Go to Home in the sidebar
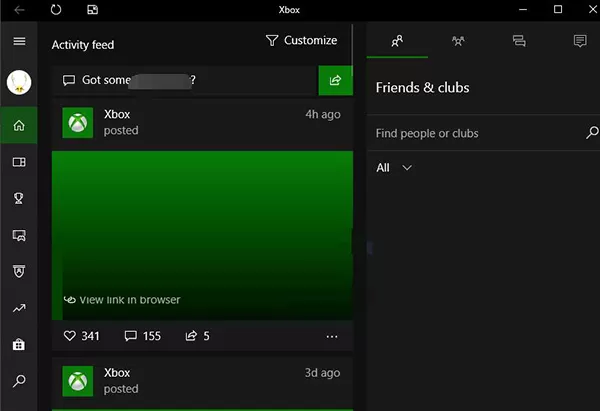The width and height of the screenshot is (600, 411). (19, 125)
